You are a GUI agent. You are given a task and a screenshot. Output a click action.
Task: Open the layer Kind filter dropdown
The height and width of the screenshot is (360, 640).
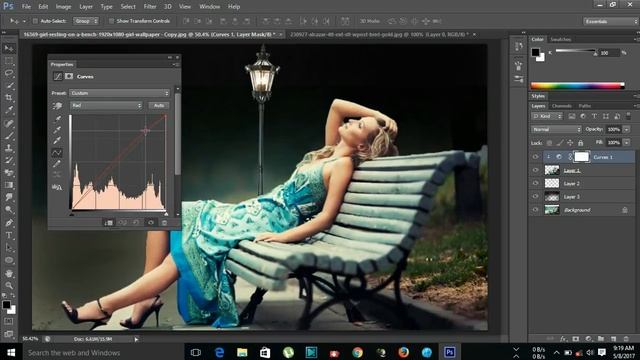click(547, 116)
